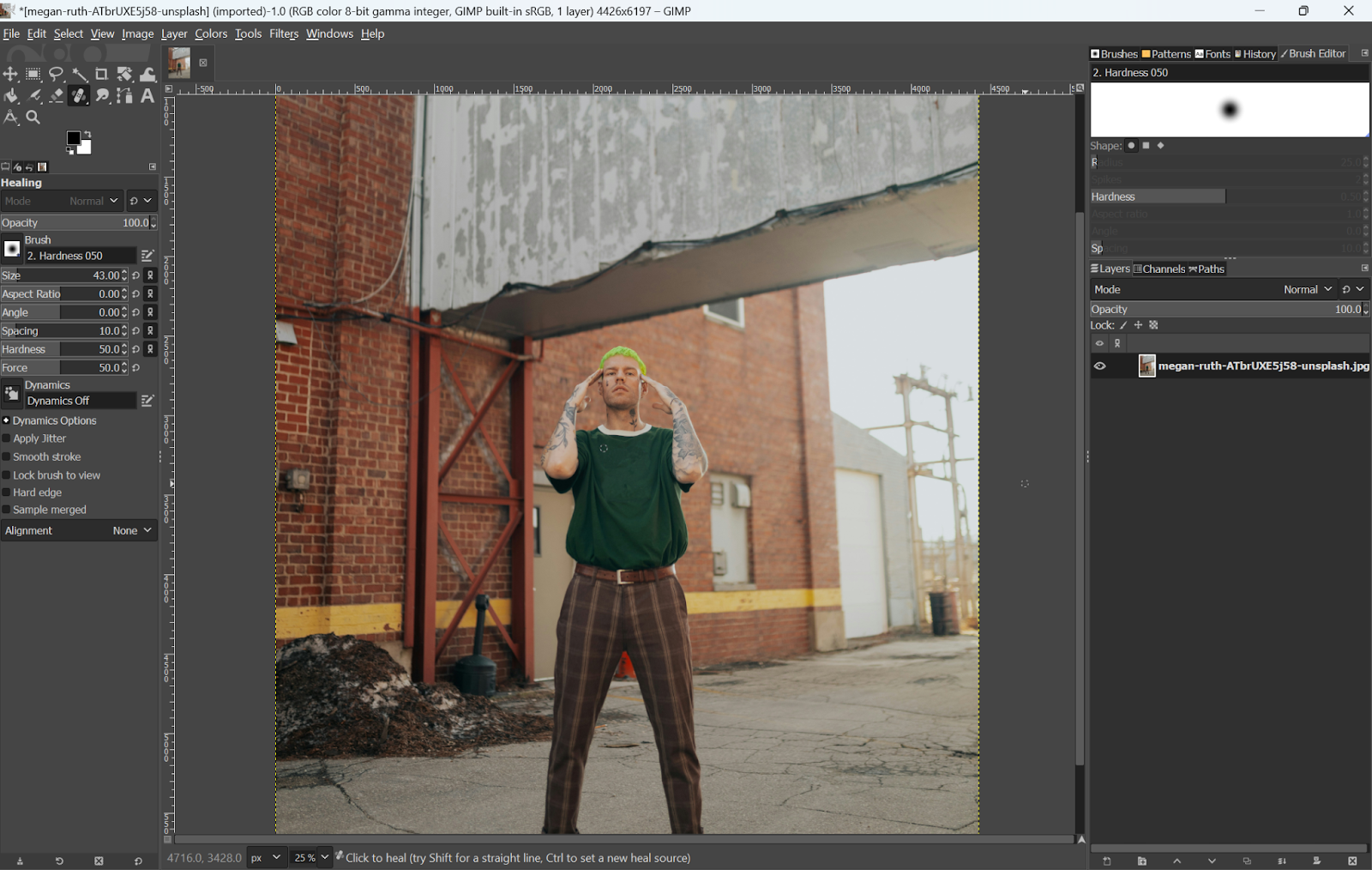Select the Unified Transform tool
The image size is (1372, 870).
coord(125,75)
